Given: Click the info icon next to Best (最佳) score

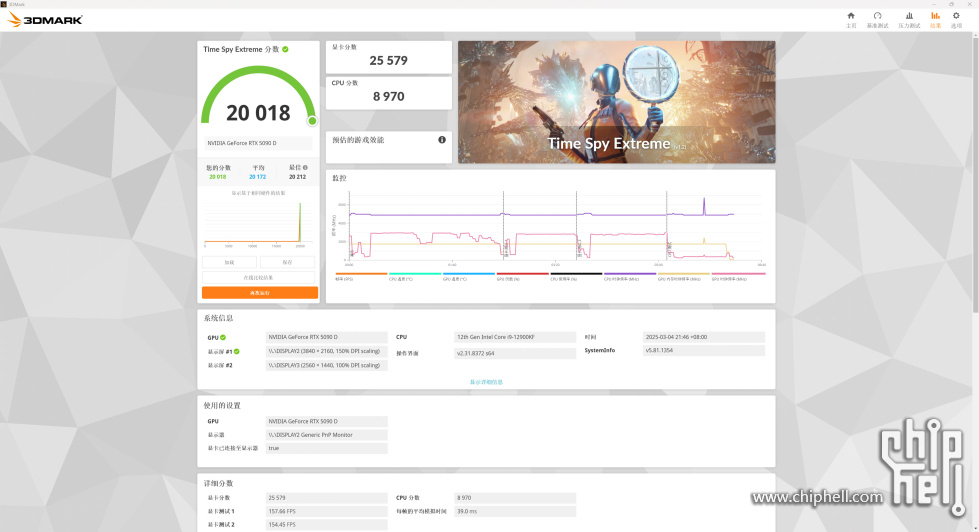Looking at the screenshot, I should pyautogui.click(x=305, y=167).
